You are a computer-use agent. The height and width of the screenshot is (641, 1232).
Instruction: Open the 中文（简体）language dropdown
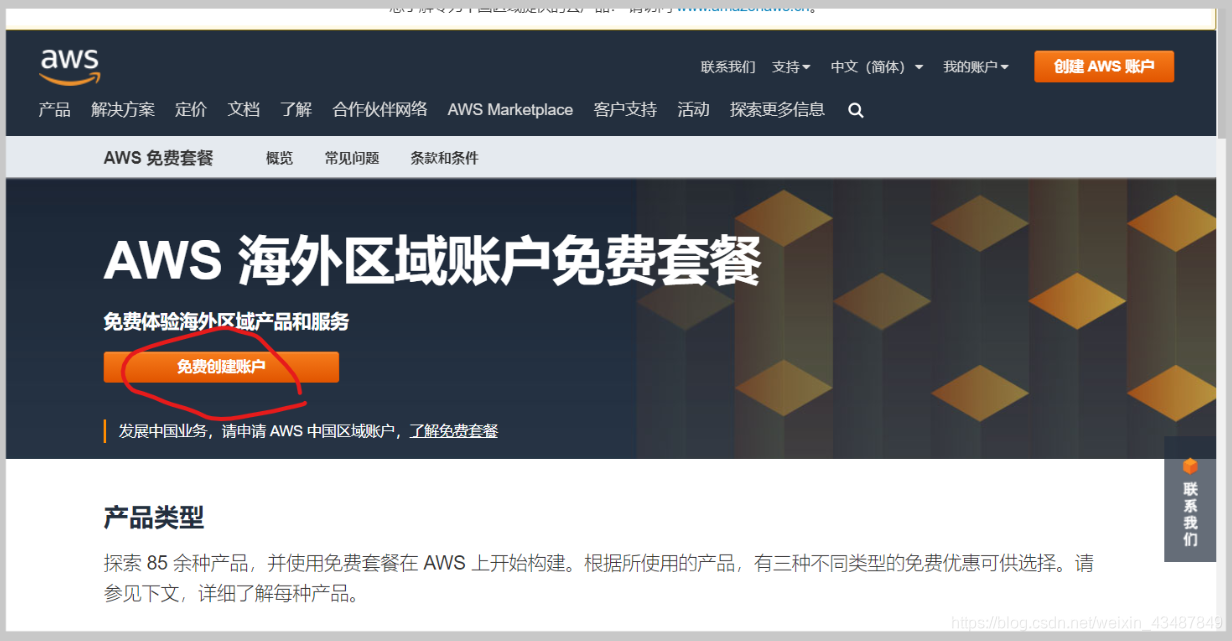click(x=877, y=67)
